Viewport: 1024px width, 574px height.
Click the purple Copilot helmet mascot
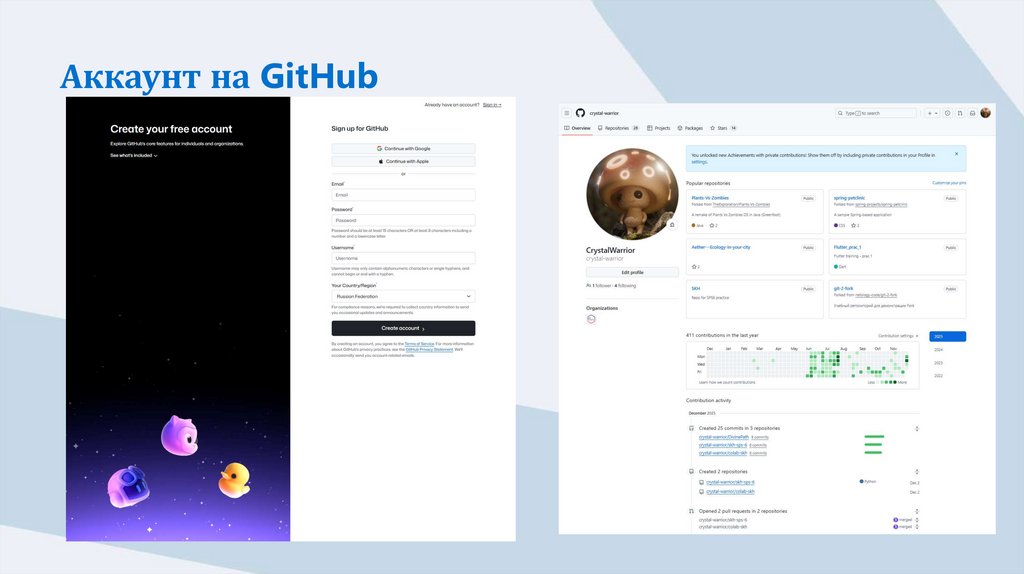tap(128, 487)
